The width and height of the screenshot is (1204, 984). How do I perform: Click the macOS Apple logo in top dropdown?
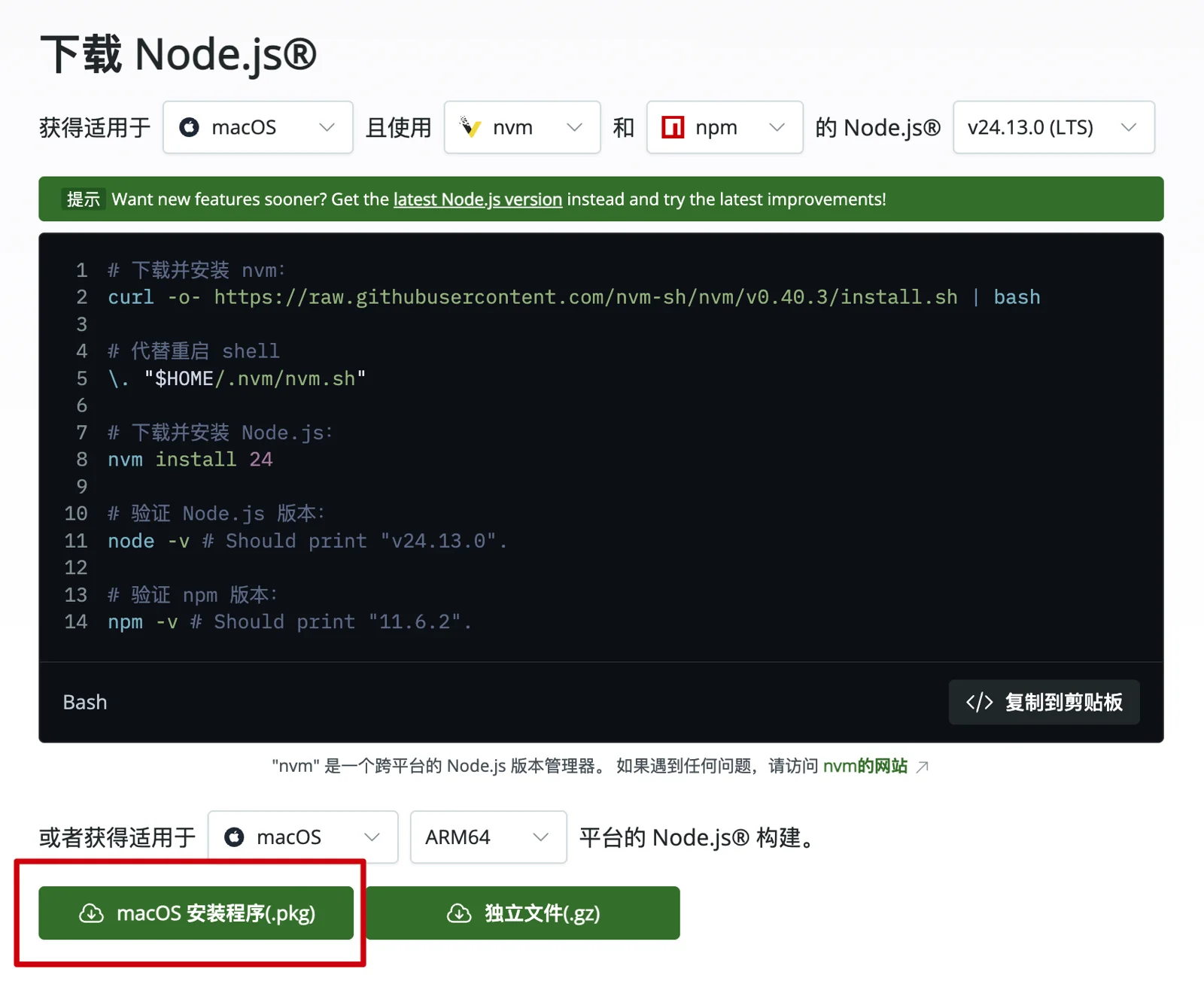189,128
